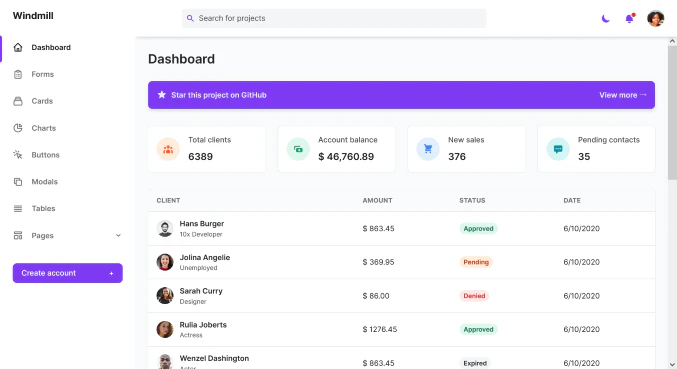Navigate to Charts page
The image size is (677, 369).
[x=44, y=128]
